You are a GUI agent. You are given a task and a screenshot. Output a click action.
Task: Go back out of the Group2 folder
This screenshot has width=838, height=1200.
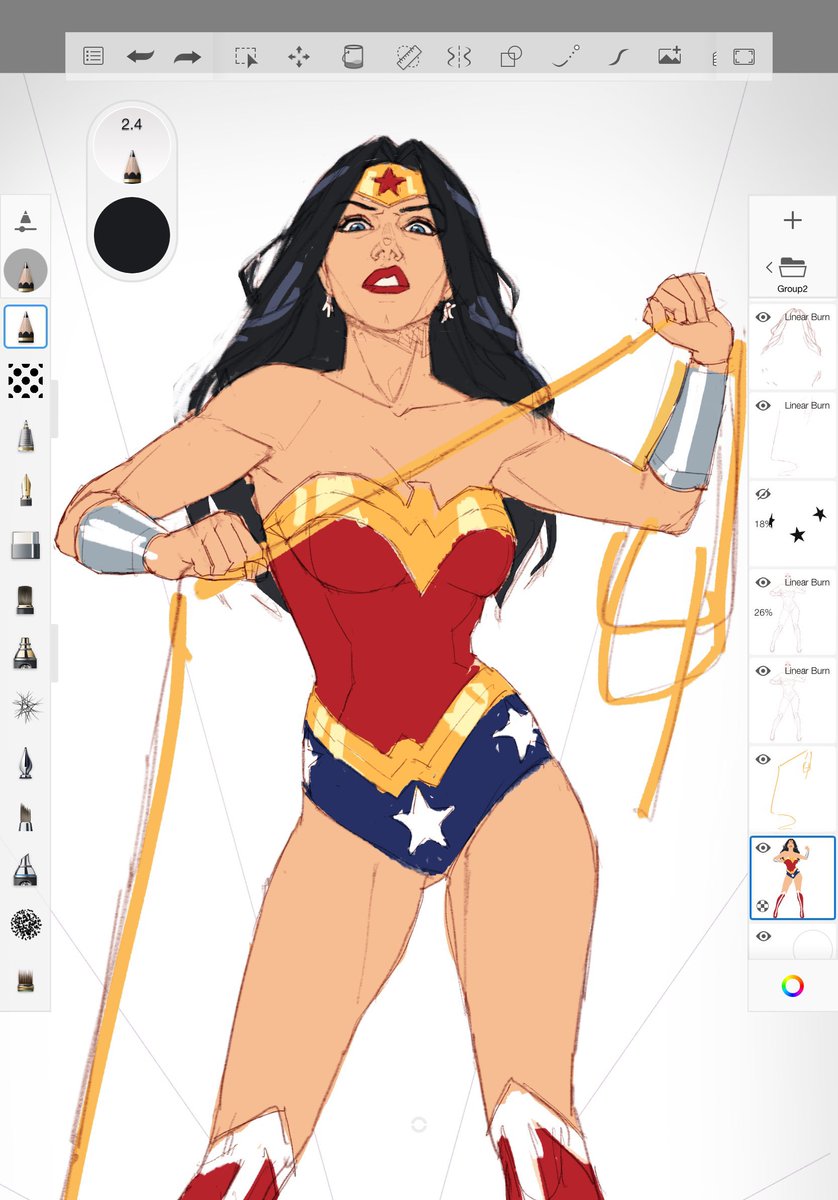tap(769, 267)
